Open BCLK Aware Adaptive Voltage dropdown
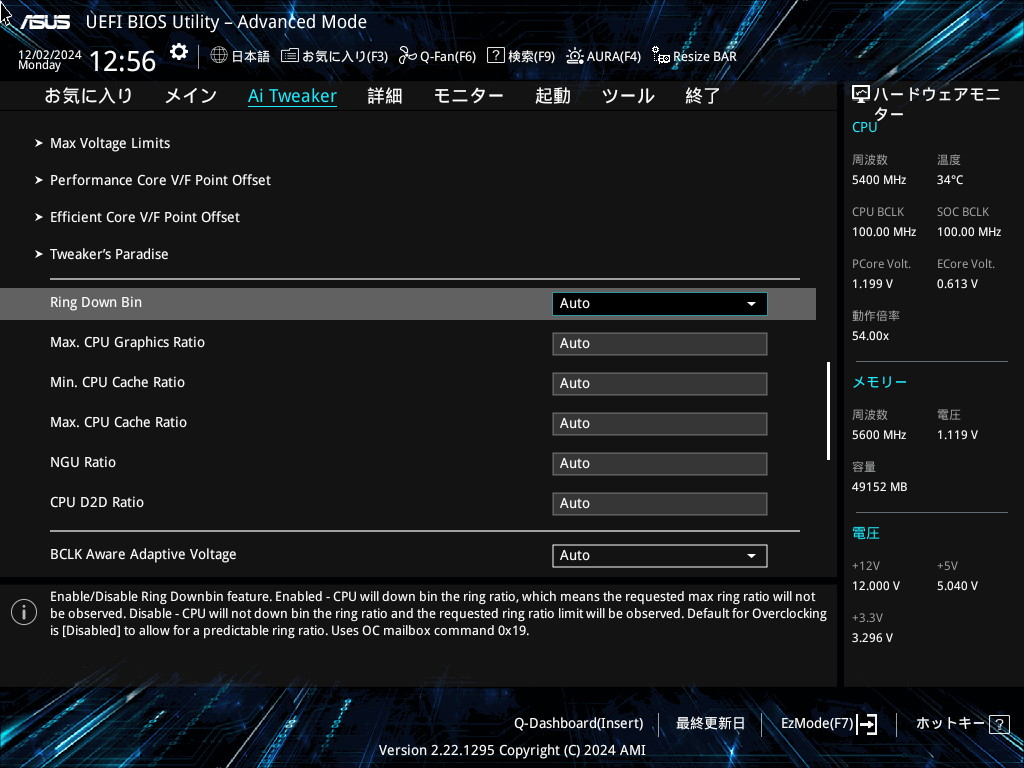 [x=660, y=556]
